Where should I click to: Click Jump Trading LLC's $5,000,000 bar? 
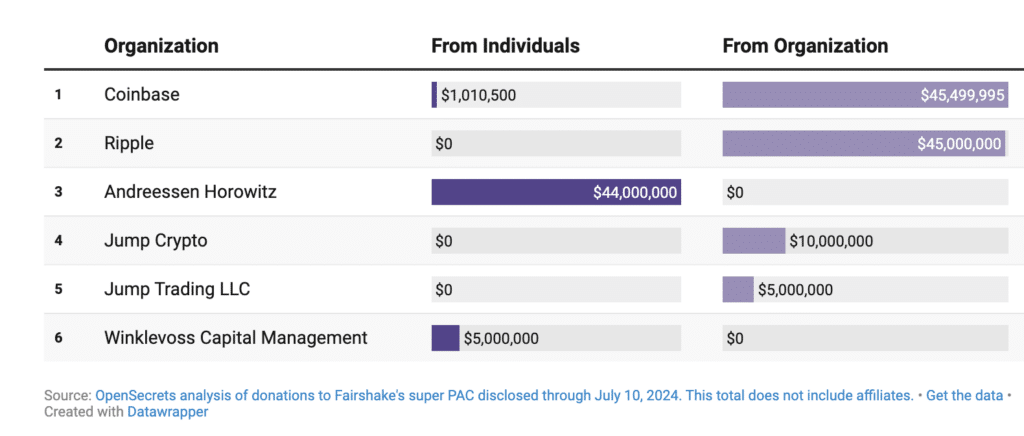(x=738, y=290)
